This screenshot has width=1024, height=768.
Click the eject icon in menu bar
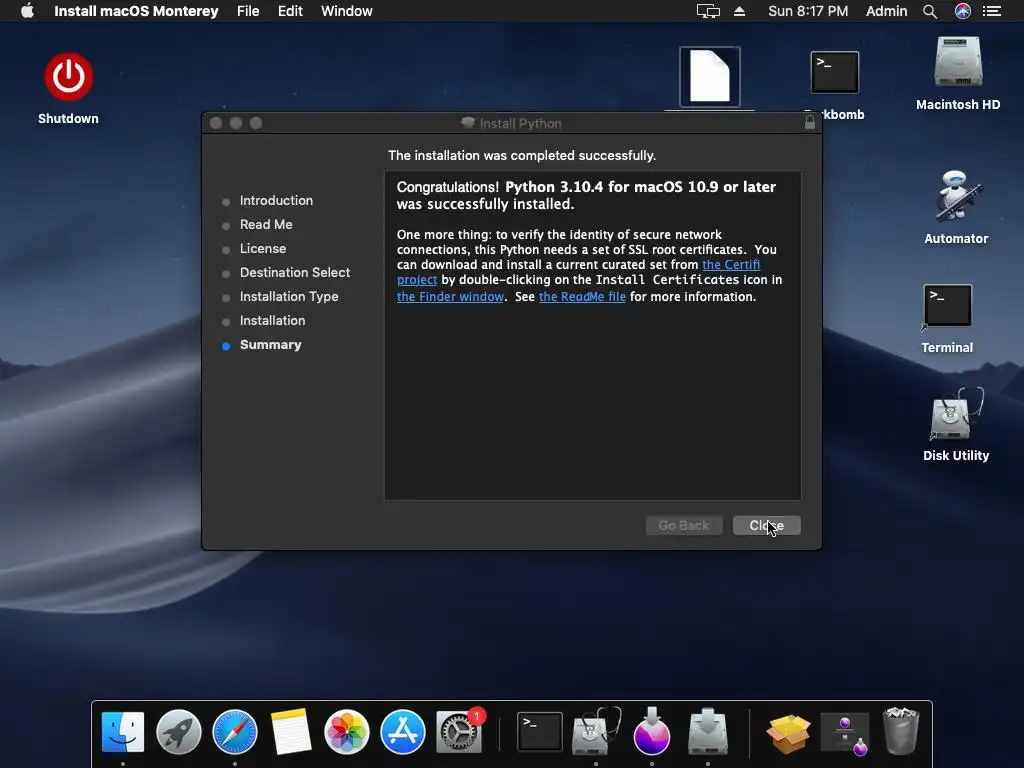tap(739, 11)
